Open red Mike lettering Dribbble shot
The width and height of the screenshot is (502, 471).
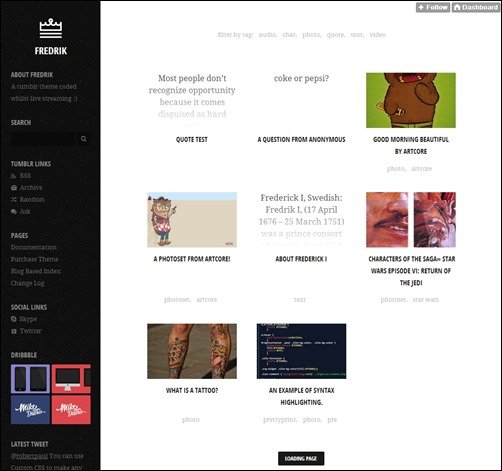(71, 410)
